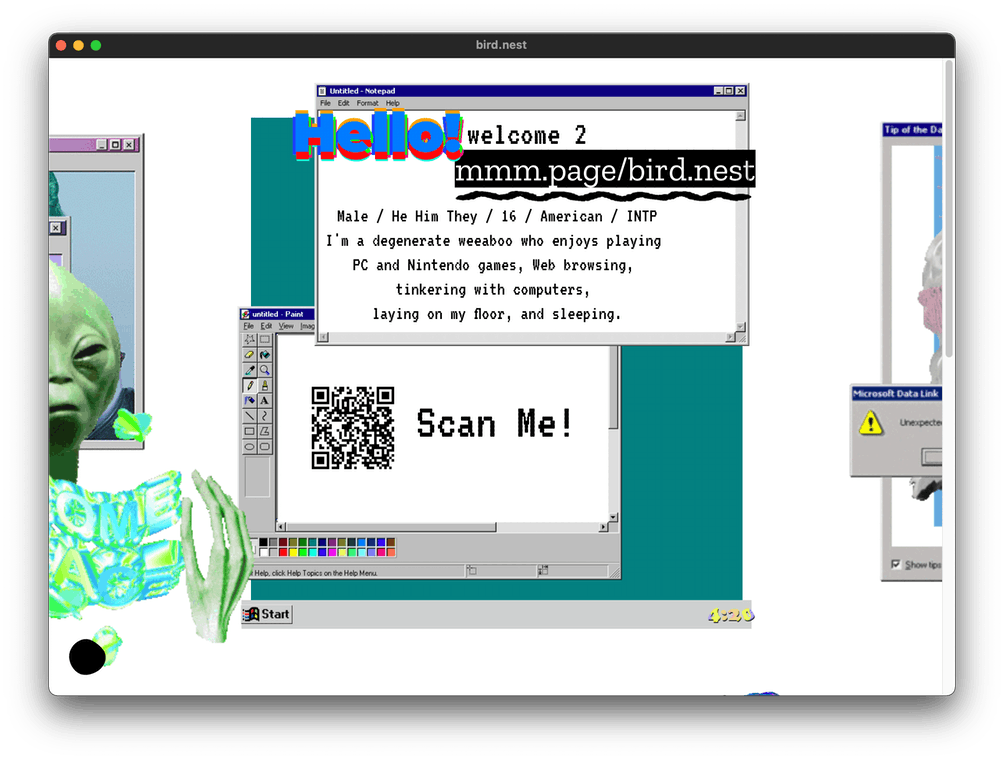
Task: Click the browser page vertical scrollbar
Action: point(949,209)
